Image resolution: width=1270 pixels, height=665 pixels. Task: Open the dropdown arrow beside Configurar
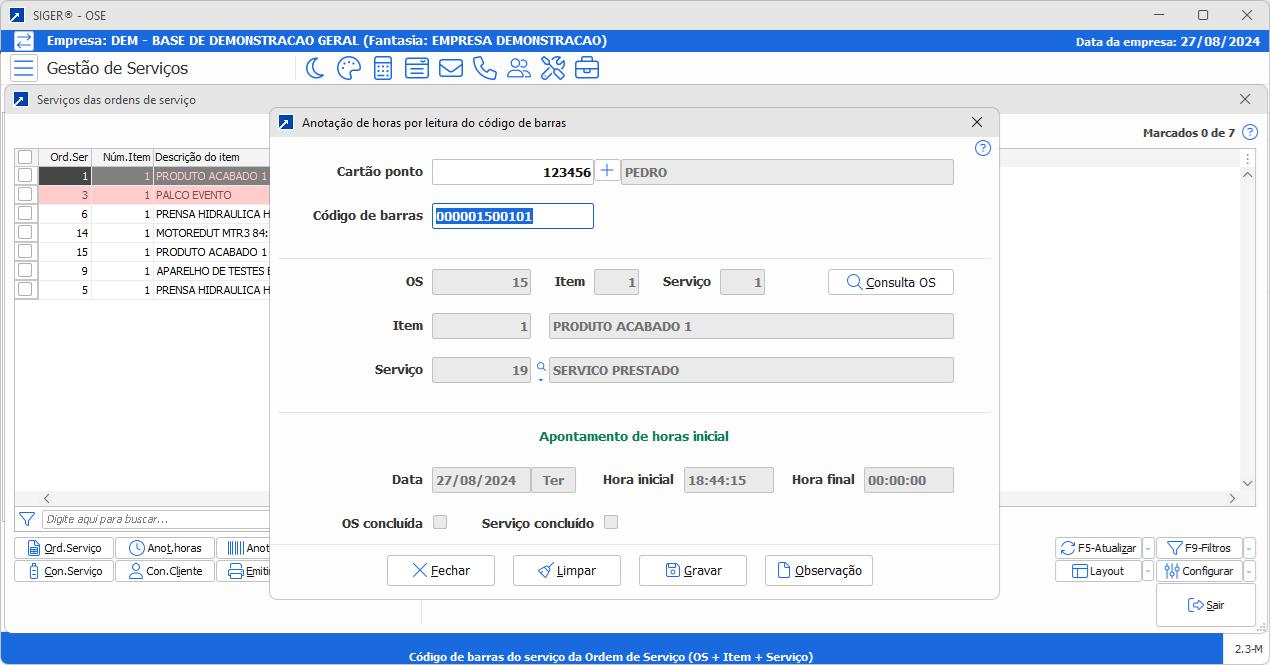pos(1250,571)
